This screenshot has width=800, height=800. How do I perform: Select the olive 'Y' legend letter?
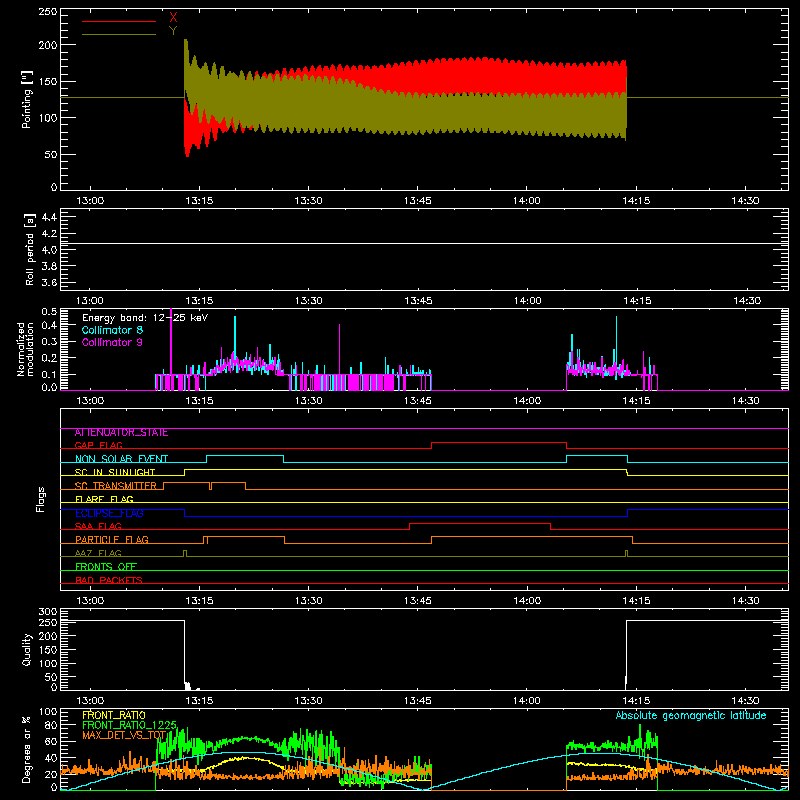coord(173,31)
